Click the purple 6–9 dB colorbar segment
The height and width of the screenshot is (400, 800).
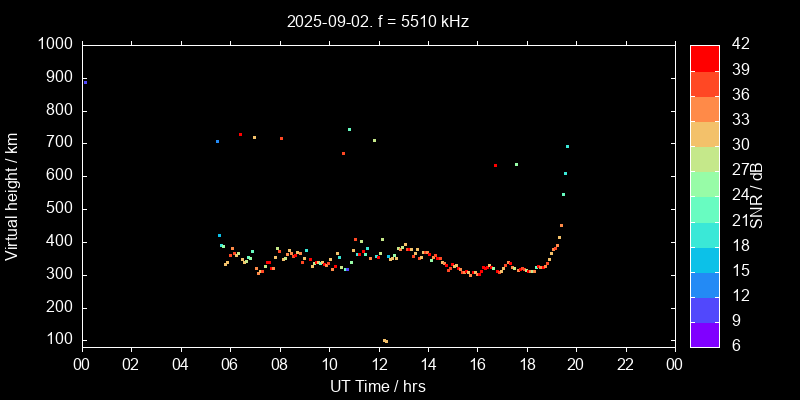pos(704,335)
